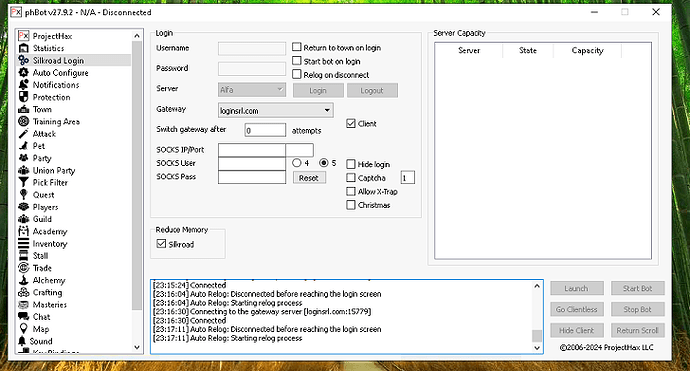Open the Map pin icon
Viewport: 690px width, 371px height.
tap(23, 329)
